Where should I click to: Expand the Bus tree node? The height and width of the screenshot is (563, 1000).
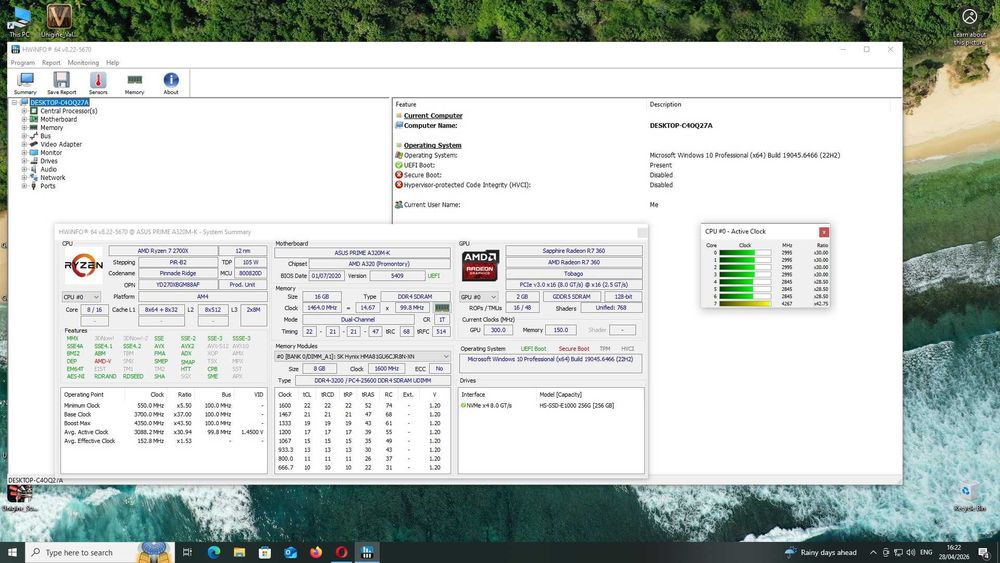pos(24,136)
